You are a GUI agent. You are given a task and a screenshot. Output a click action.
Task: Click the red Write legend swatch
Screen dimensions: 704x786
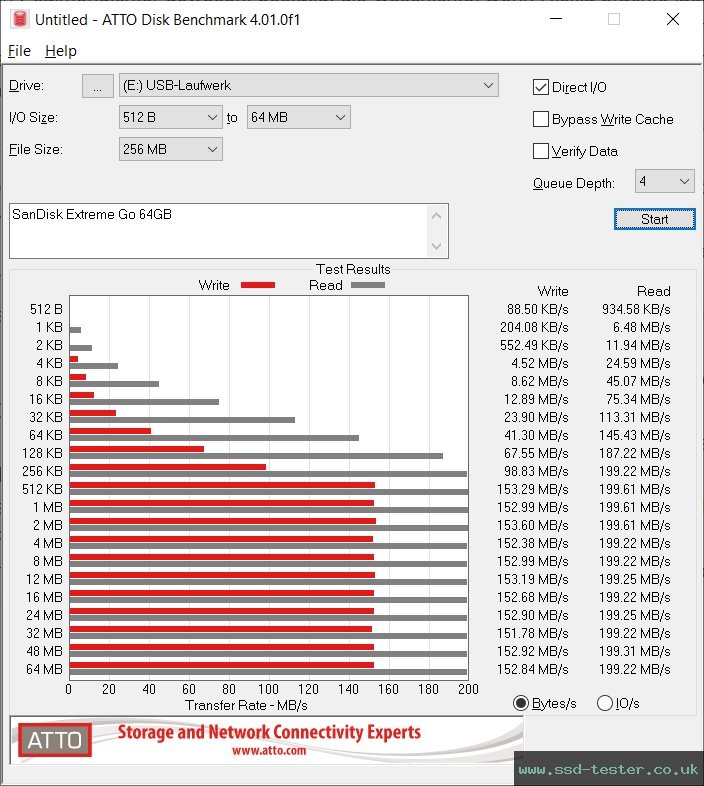tap(258, 285)
